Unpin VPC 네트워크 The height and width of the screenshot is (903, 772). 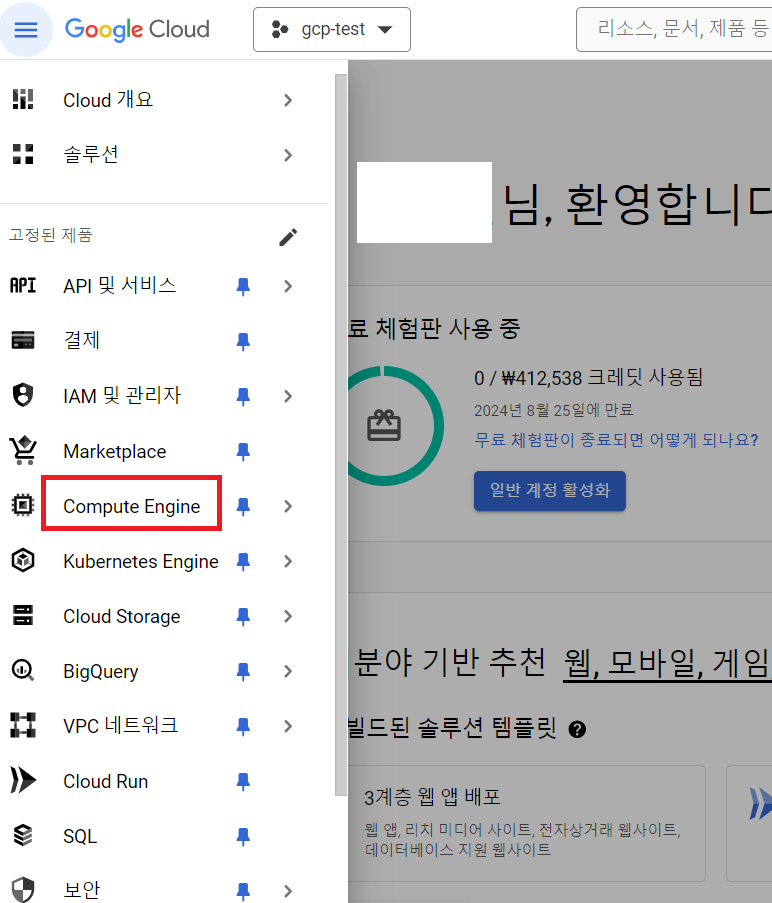pos(243,727)
